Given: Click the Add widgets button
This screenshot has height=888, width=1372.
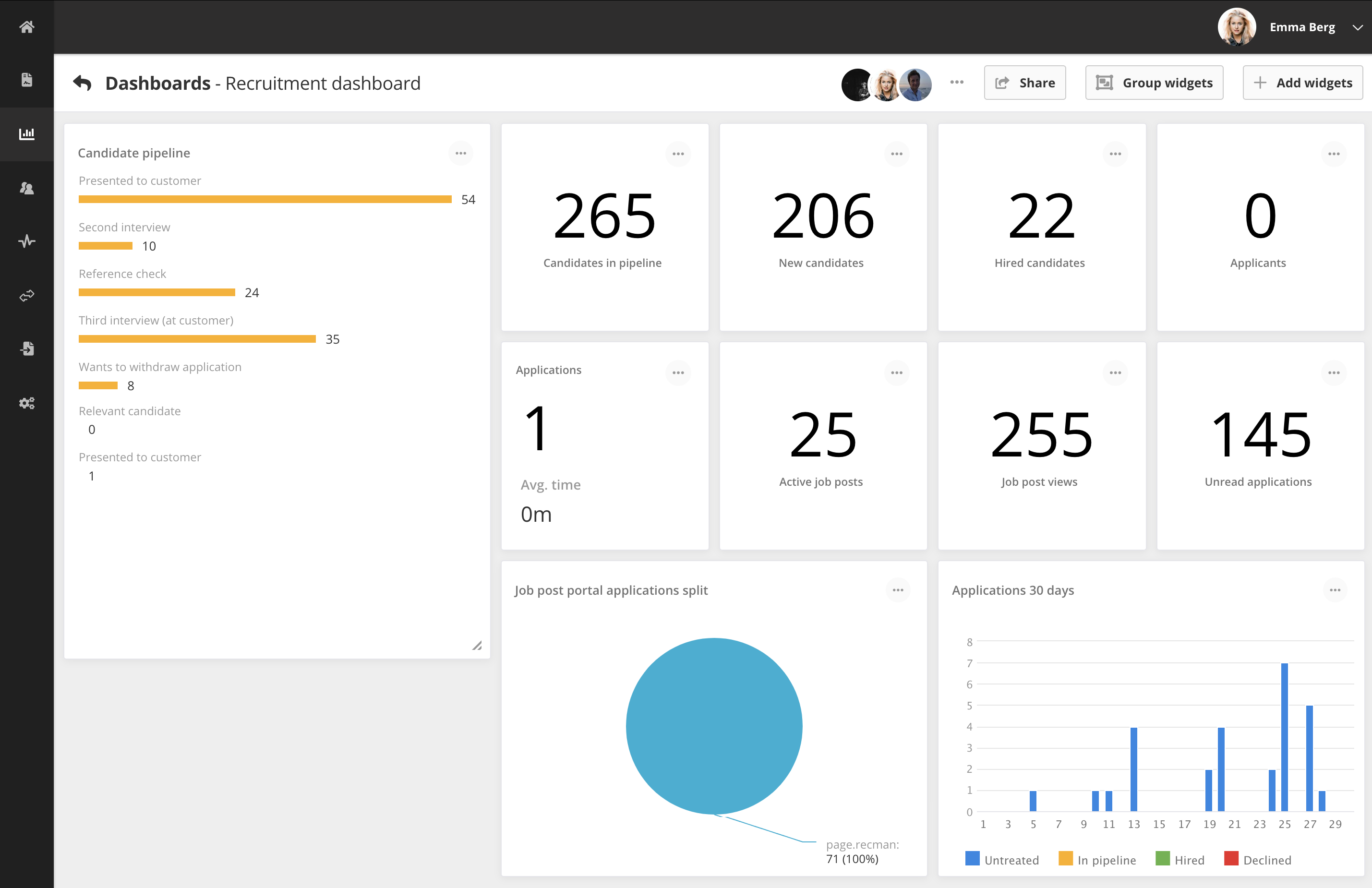Looking at the screenshot, I should [x=1302, y=83].
